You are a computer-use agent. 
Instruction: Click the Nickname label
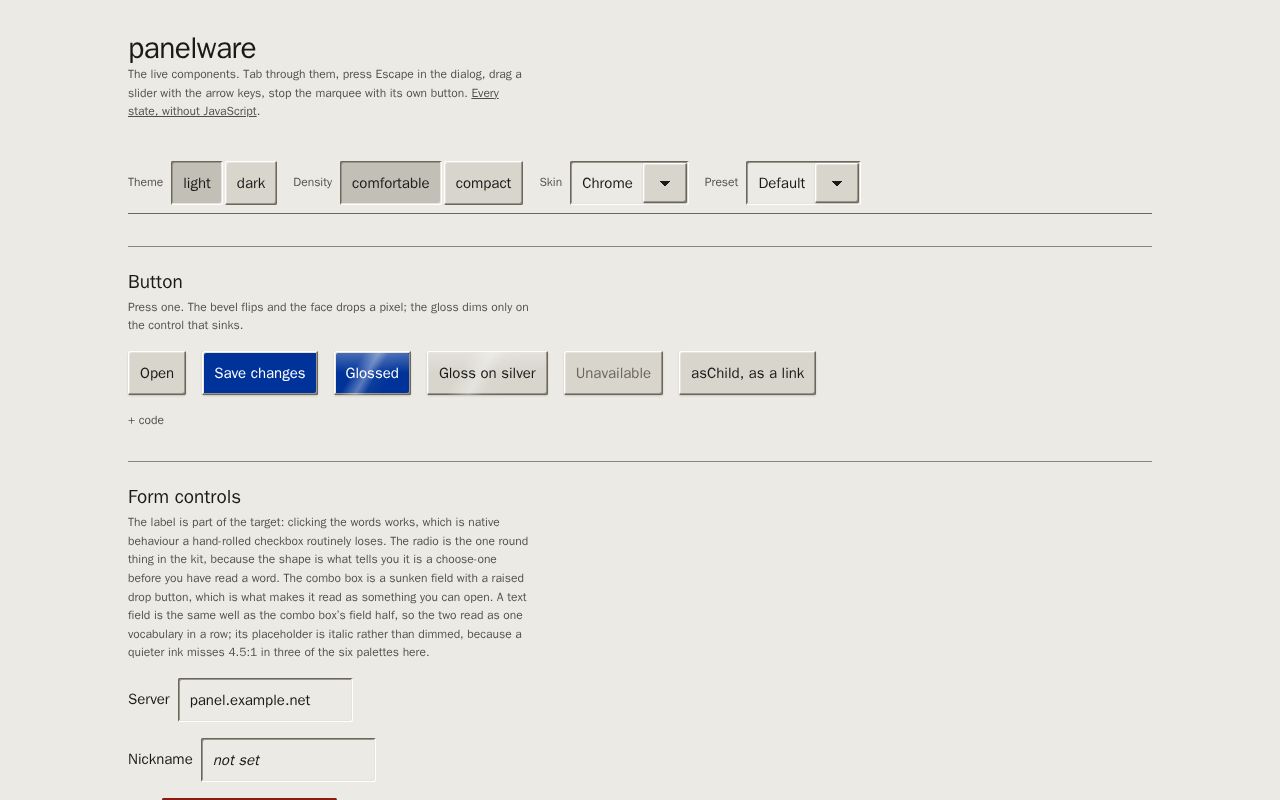click(160, 759)
